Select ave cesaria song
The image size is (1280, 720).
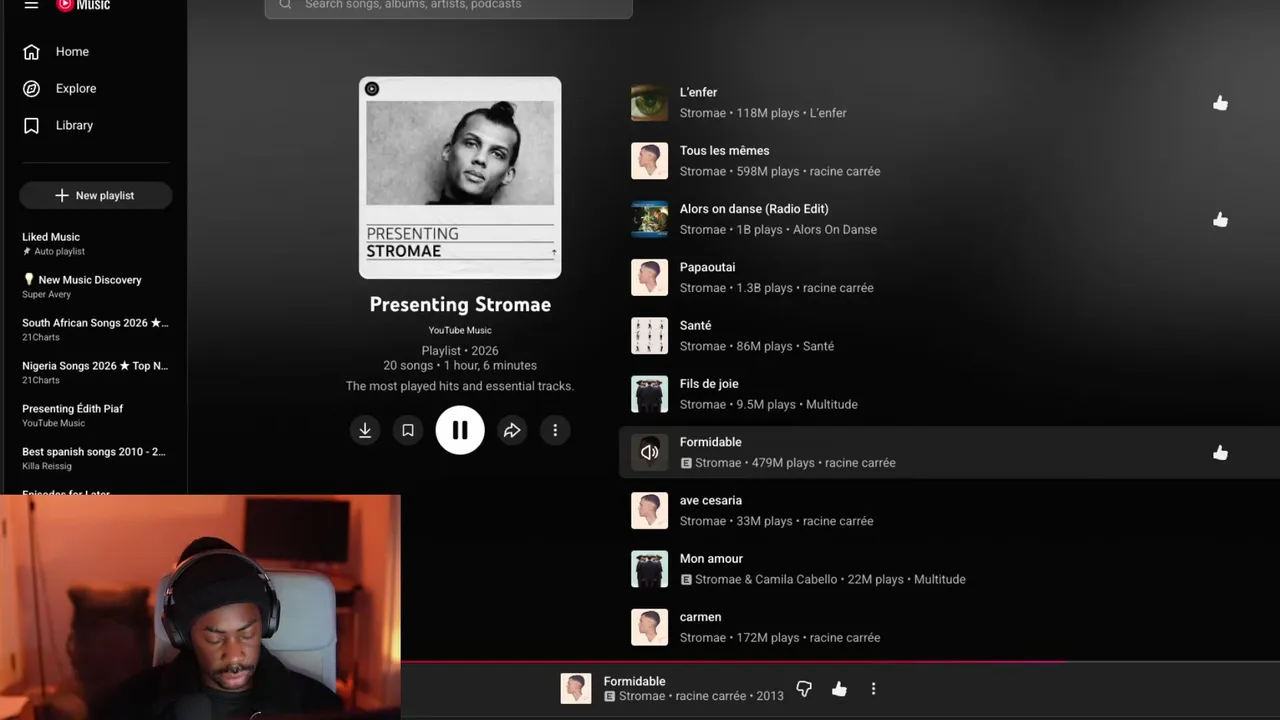711,501
